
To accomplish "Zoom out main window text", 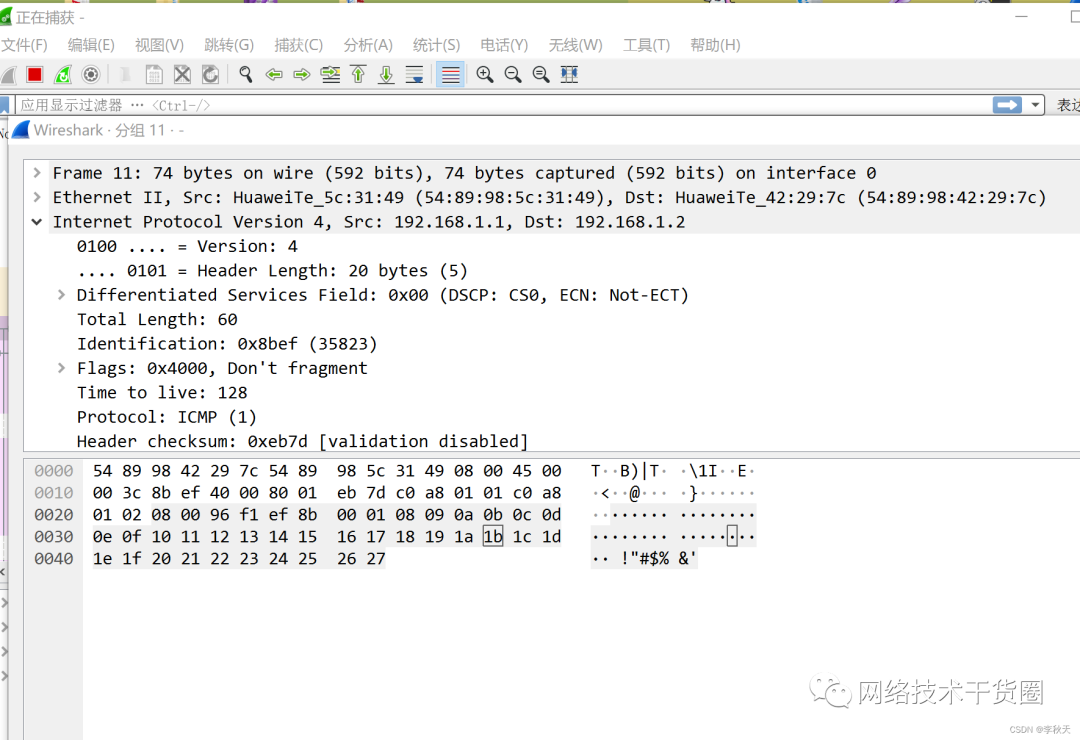I will tap(513, 74).
